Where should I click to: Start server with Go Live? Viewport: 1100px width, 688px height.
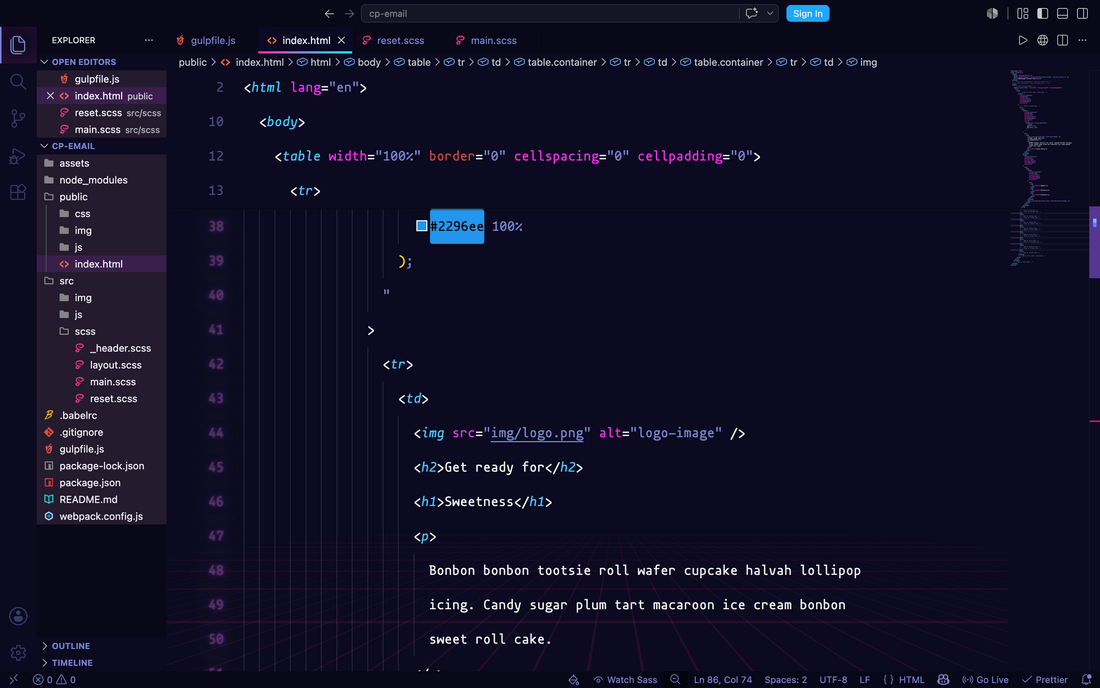pyautogui.click(x=985, y=680)
